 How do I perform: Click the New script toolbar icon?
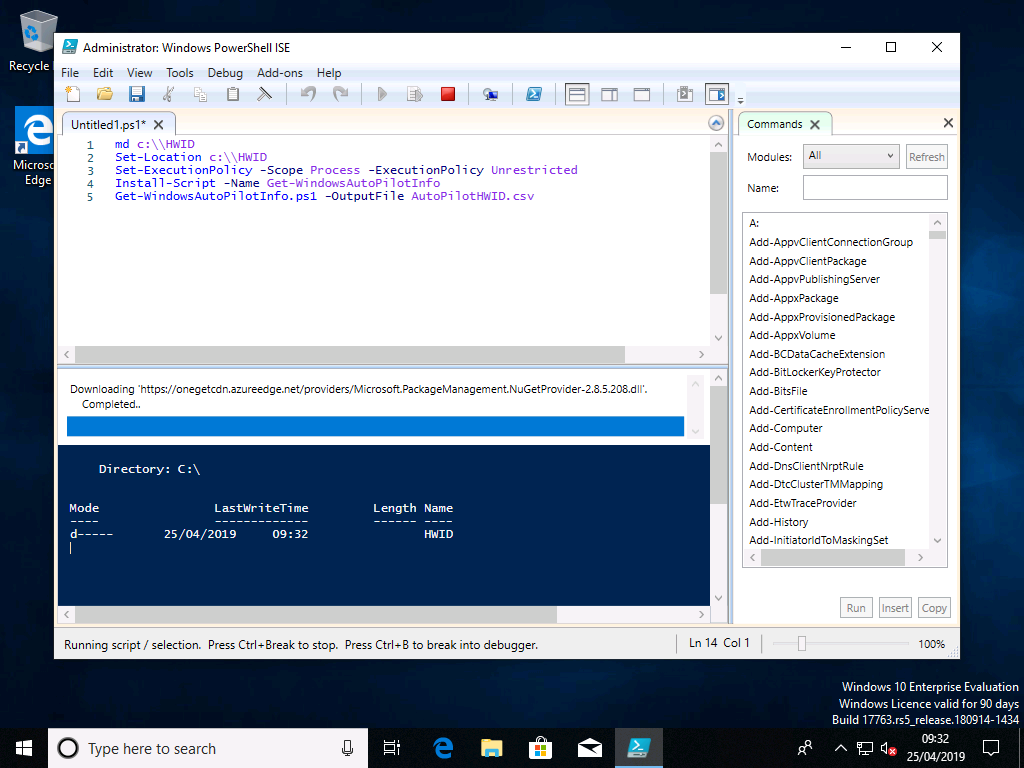(73, 94)
